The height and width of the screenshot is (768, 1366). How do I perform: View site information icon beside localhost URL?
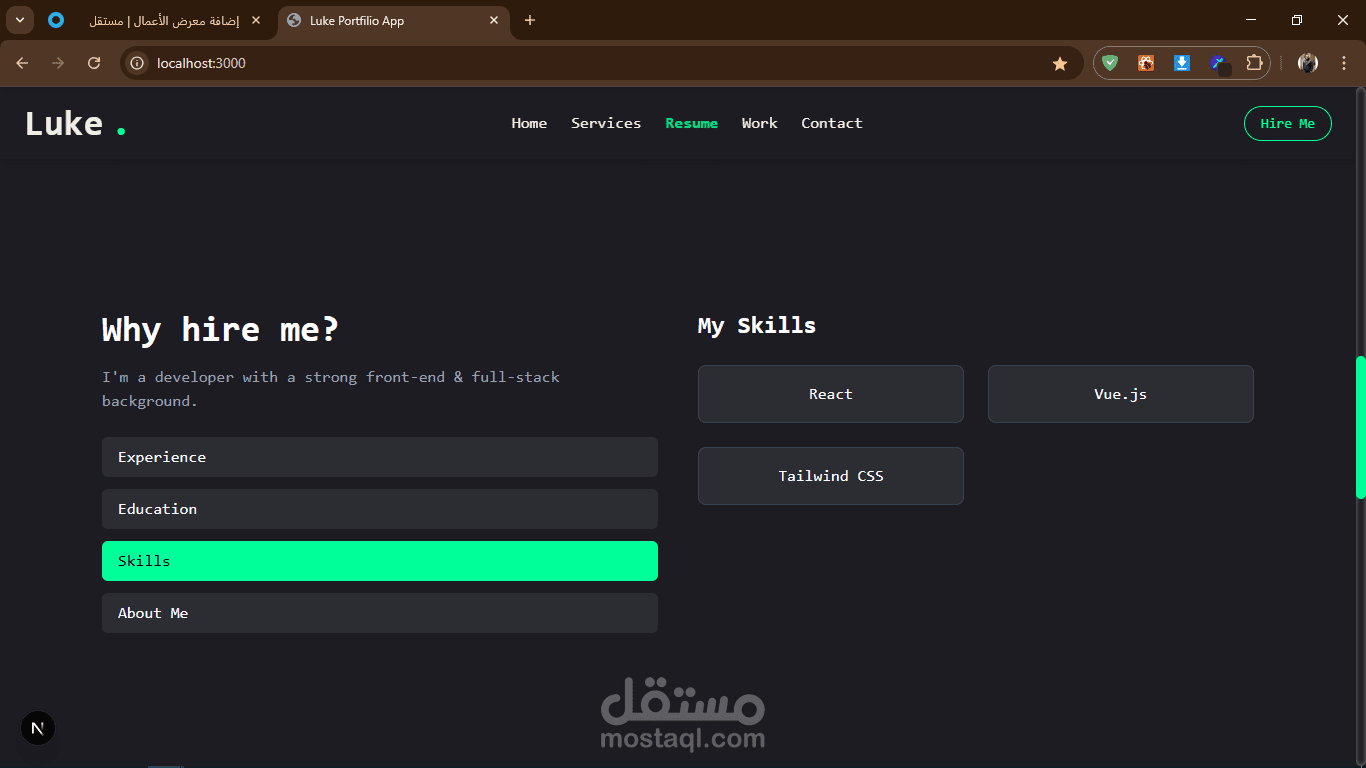click(138, 63)
